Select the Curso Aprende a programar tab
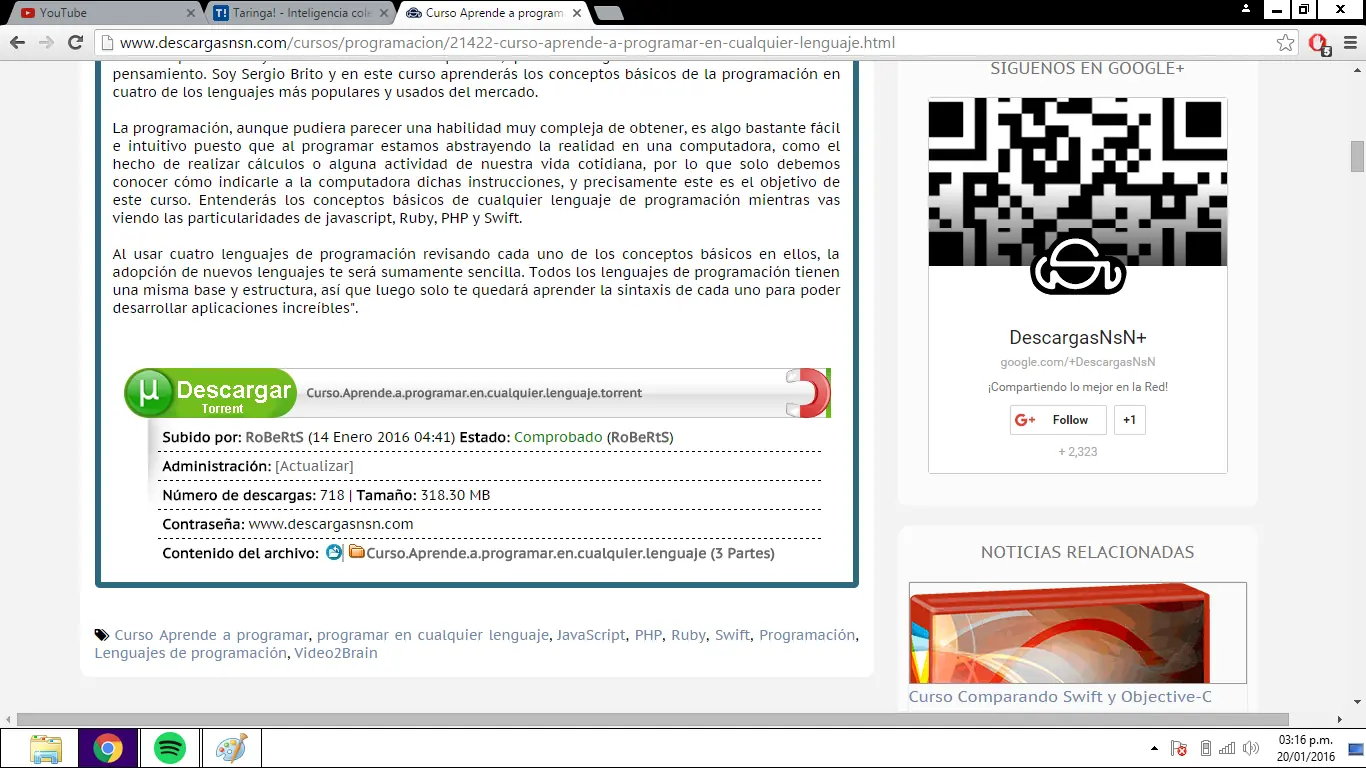The width and height of the screenshot is (1366, 768). [x=490, y=13]
